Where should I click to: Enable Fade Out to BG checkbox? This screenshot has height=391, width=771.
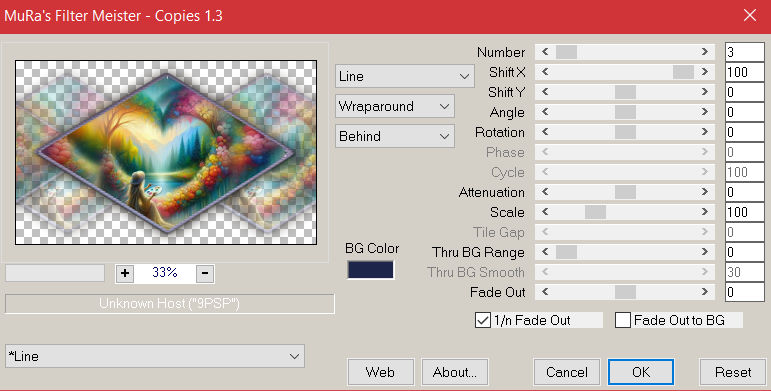coord(623,320)
